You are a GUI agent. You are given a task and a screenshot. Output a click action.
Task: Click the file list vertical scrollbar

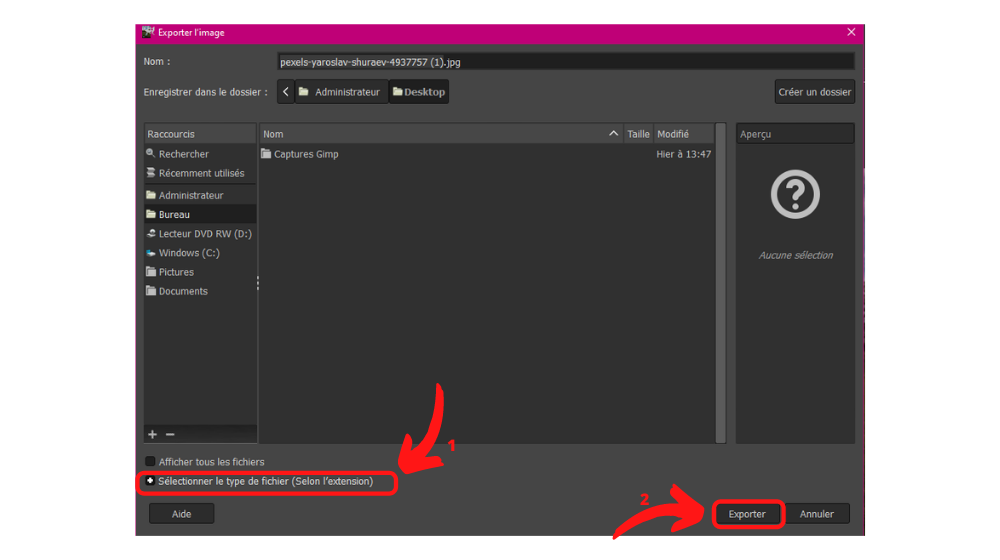click(721, 283)
